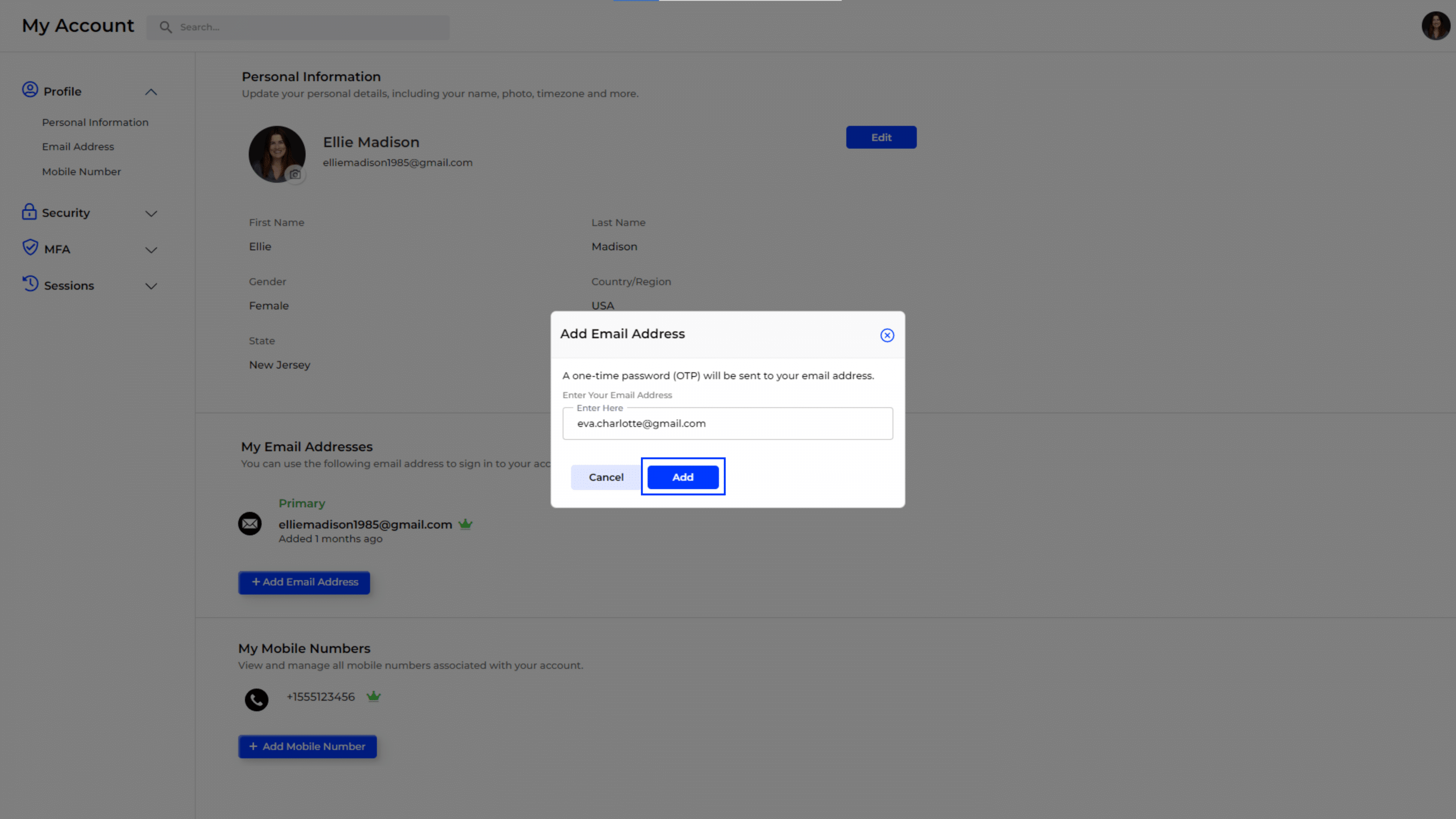Click the Sessions label in sidebar

coord(69,286)
